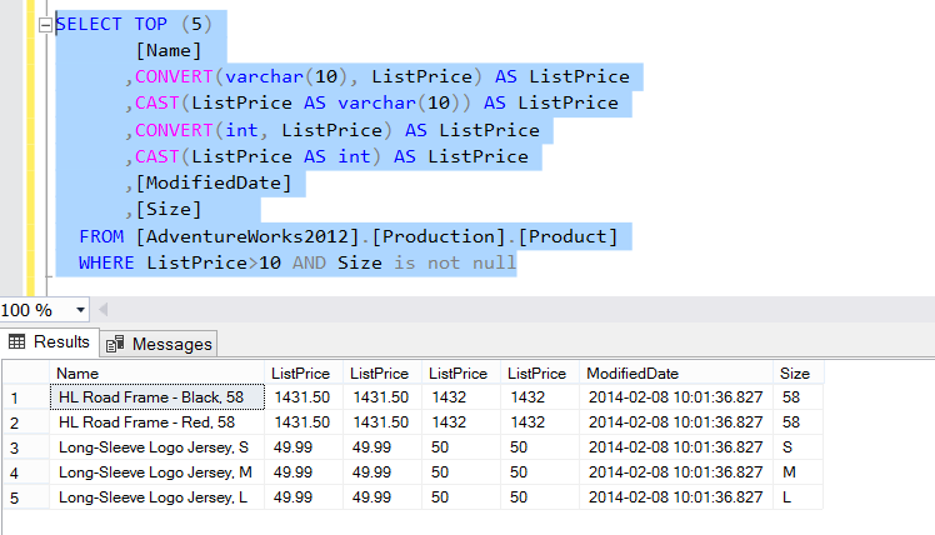Select row header number 3
Screen dimensions: 935x535
[x=26, y=448]
